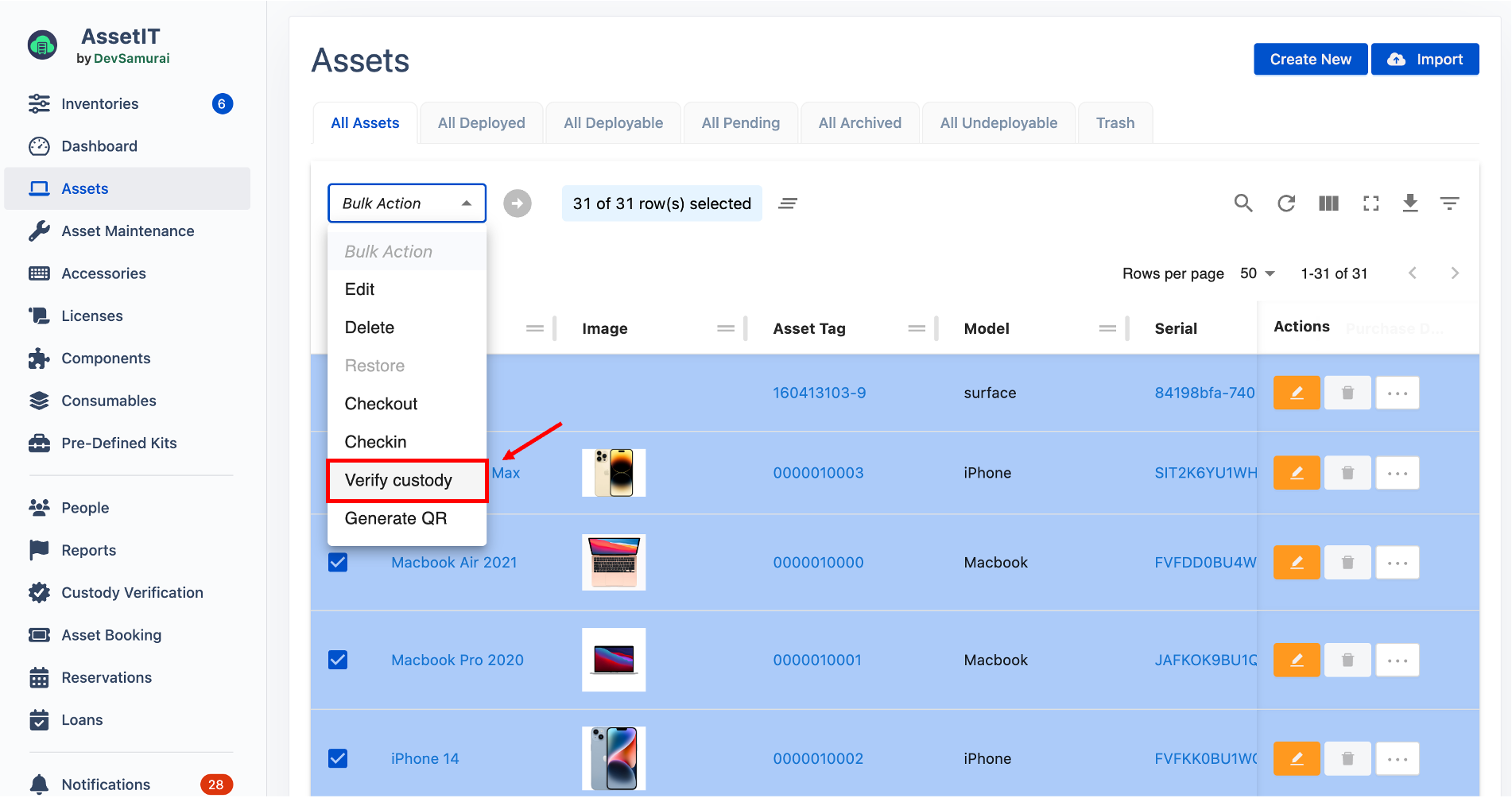1512x798 pixels.
Task: Open more actions for iPhone 14 row
Action: 1397,759
